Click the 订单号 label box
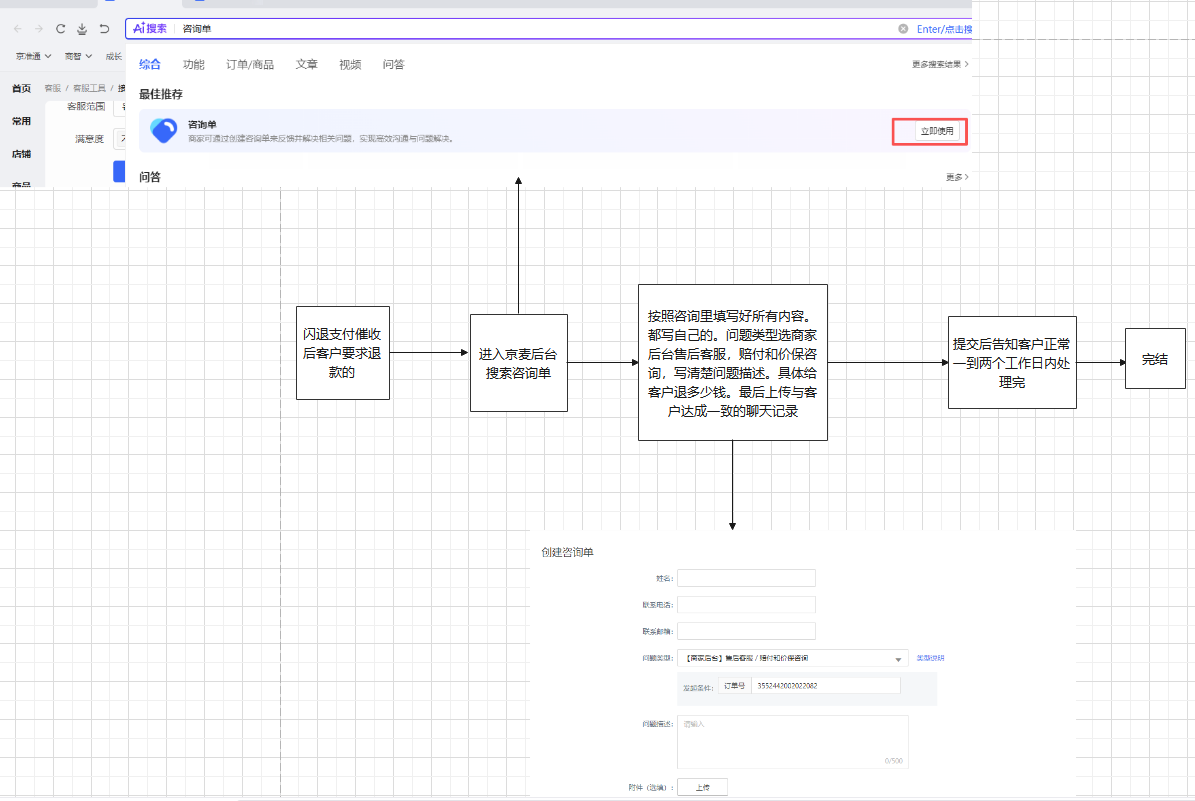Viewport: 1195px width, 801px height. [735, 686]
